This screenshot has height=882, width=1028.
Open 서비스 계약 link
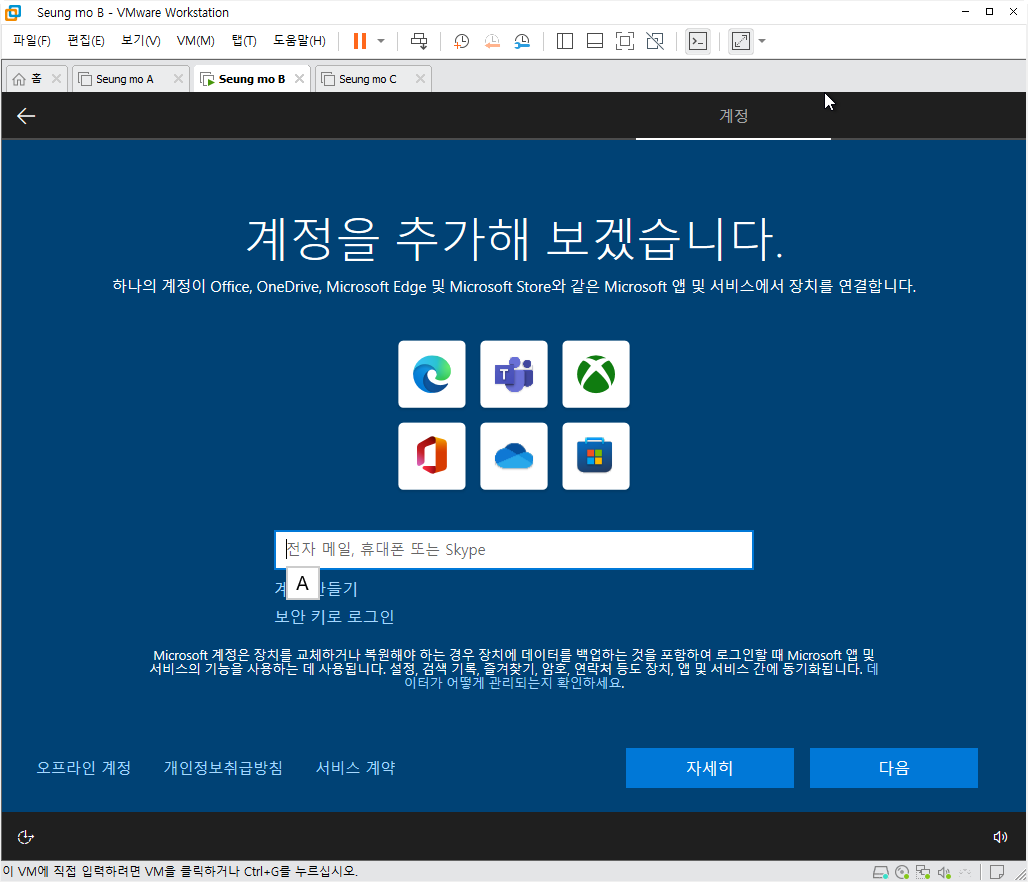point(355,767)
